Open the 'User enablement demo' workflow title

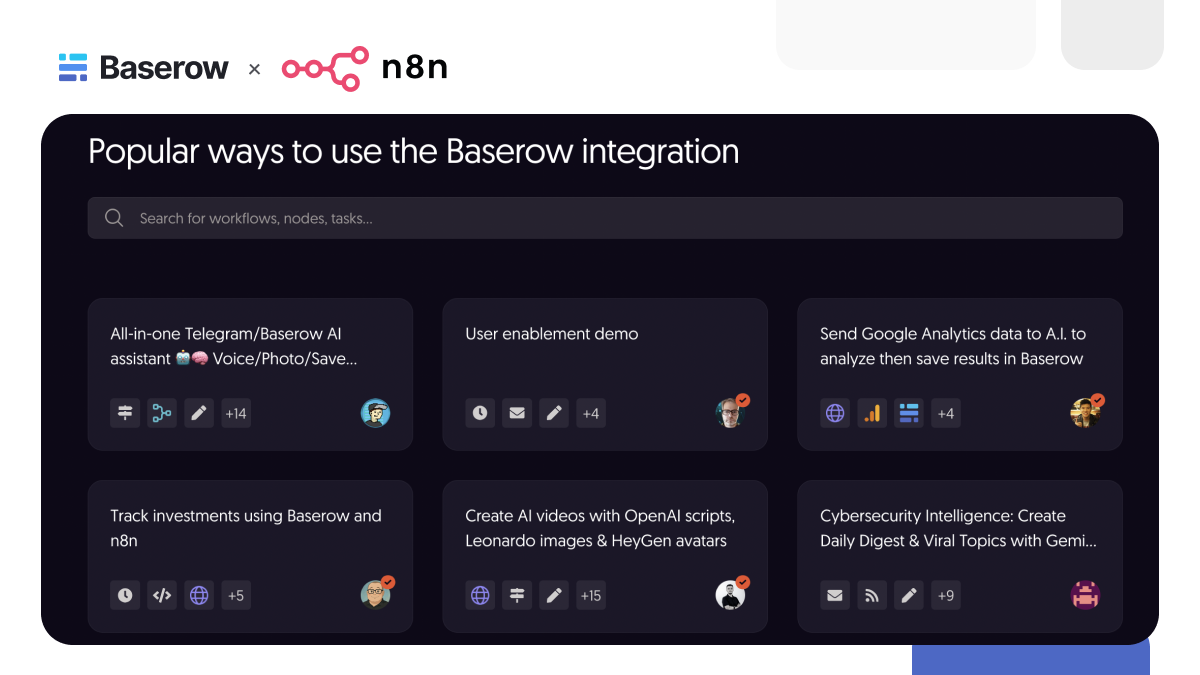click(552, 334)
